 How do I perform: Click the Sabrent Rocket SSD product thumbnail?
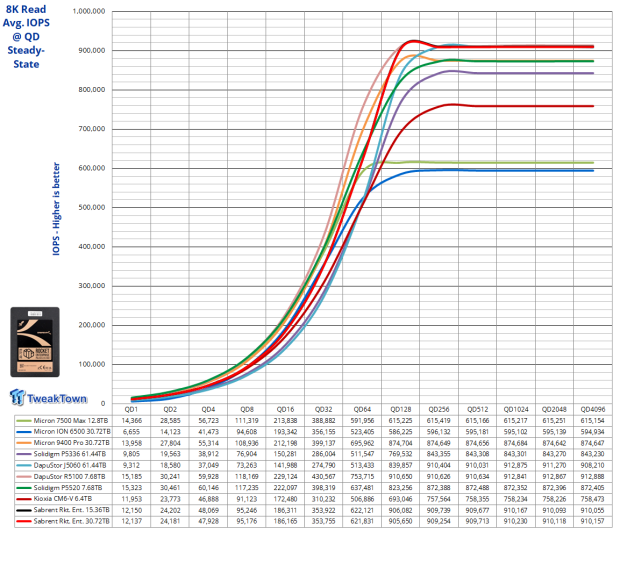pyautogui.click(x=35, y=342)
